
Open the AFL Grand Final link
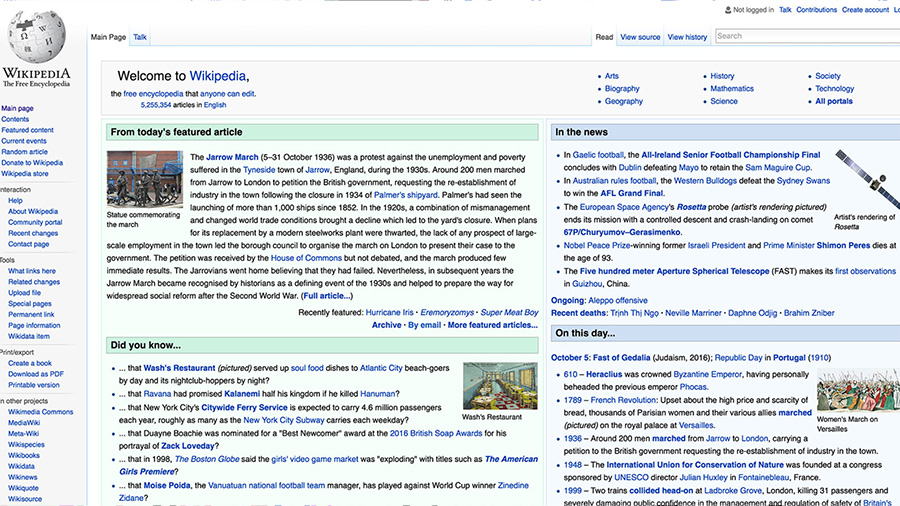(x=631, y=193)
